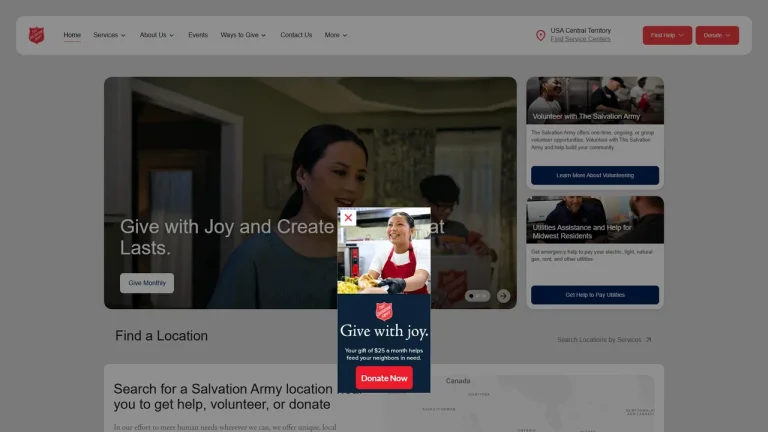Click Learn More About Volunteering button
Image resolution: width=768 pixels, height=432 pixels.
595,175
